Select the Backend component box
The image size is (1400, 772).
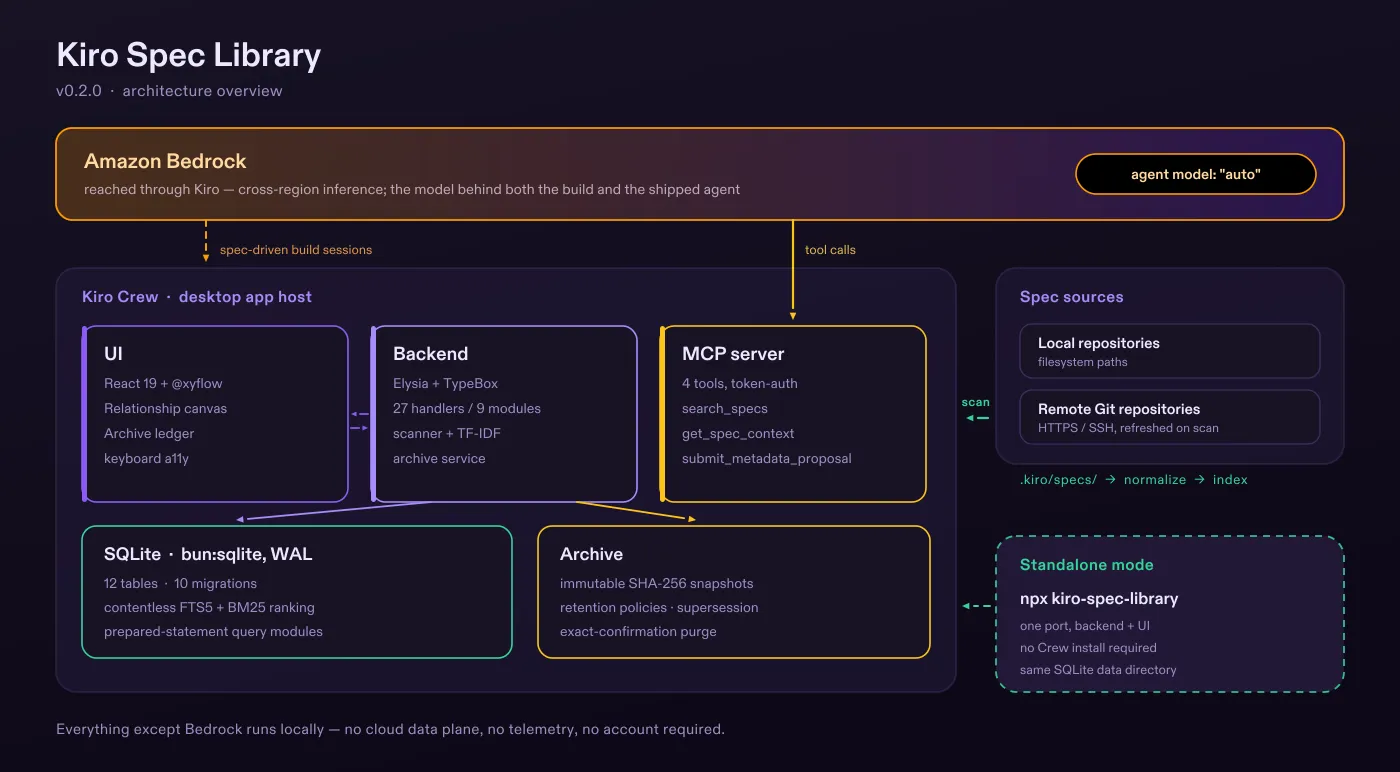[504, 414]
